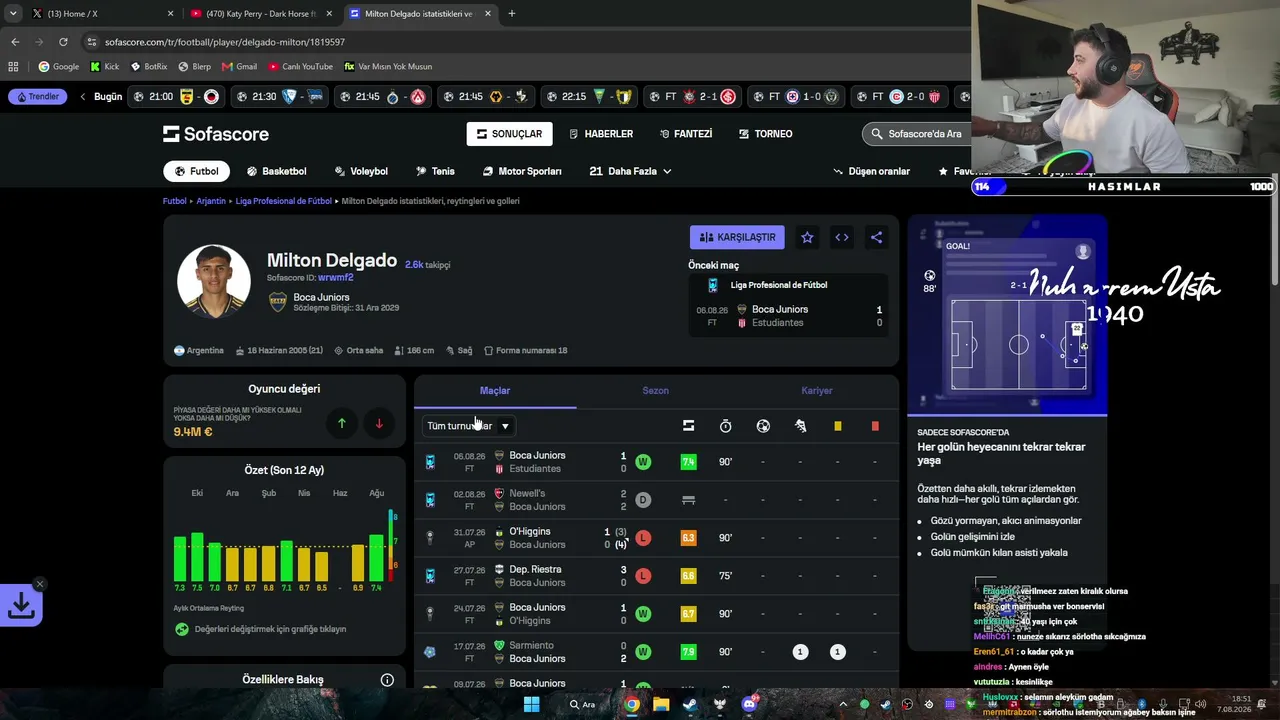Open the Newell's vs Boca Juniors match row
This screenshot has height=720, width=1280.
pos(657,500)
